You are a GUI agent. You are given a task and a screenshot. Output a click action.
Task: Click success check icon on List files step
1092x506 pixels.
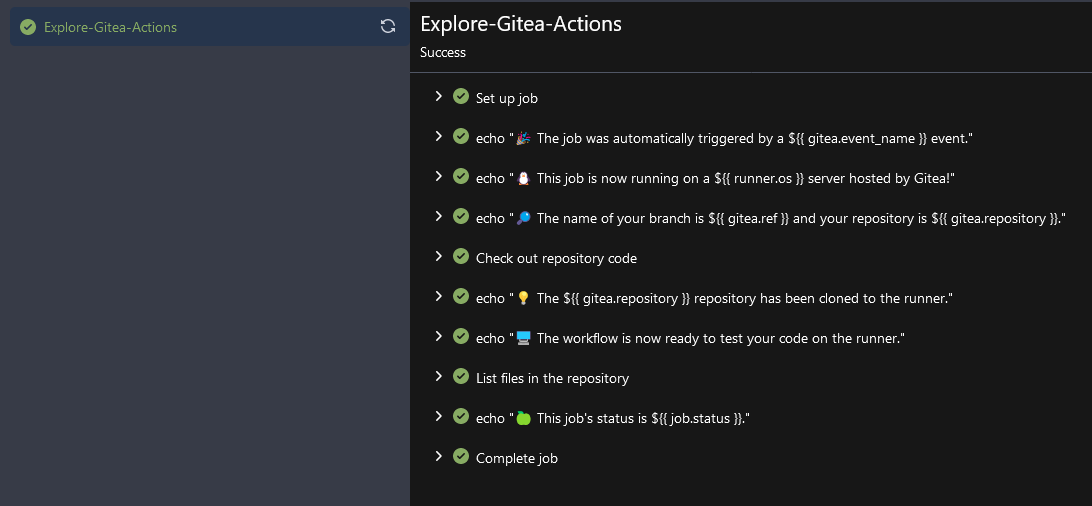point(460,377)
